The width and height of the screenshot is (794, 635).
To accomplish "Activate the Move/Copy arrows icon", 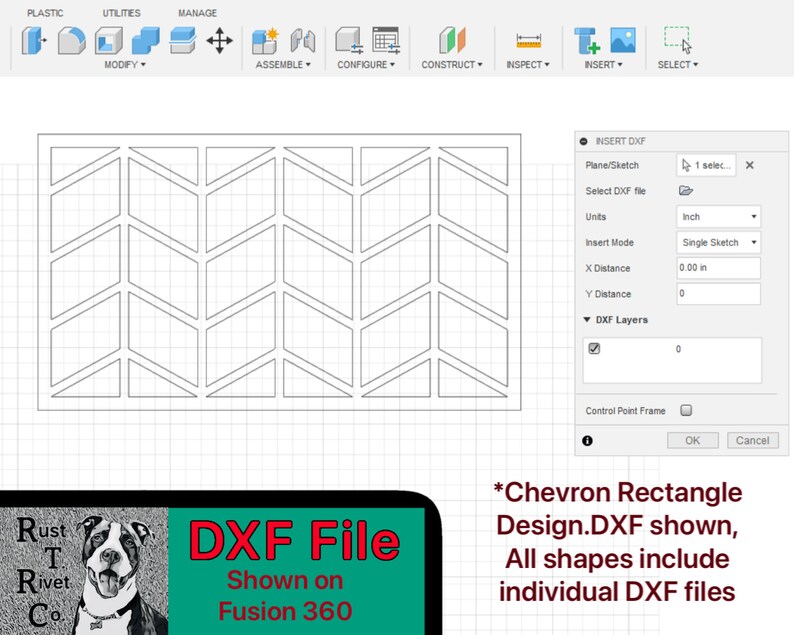I will pos(220,41).
